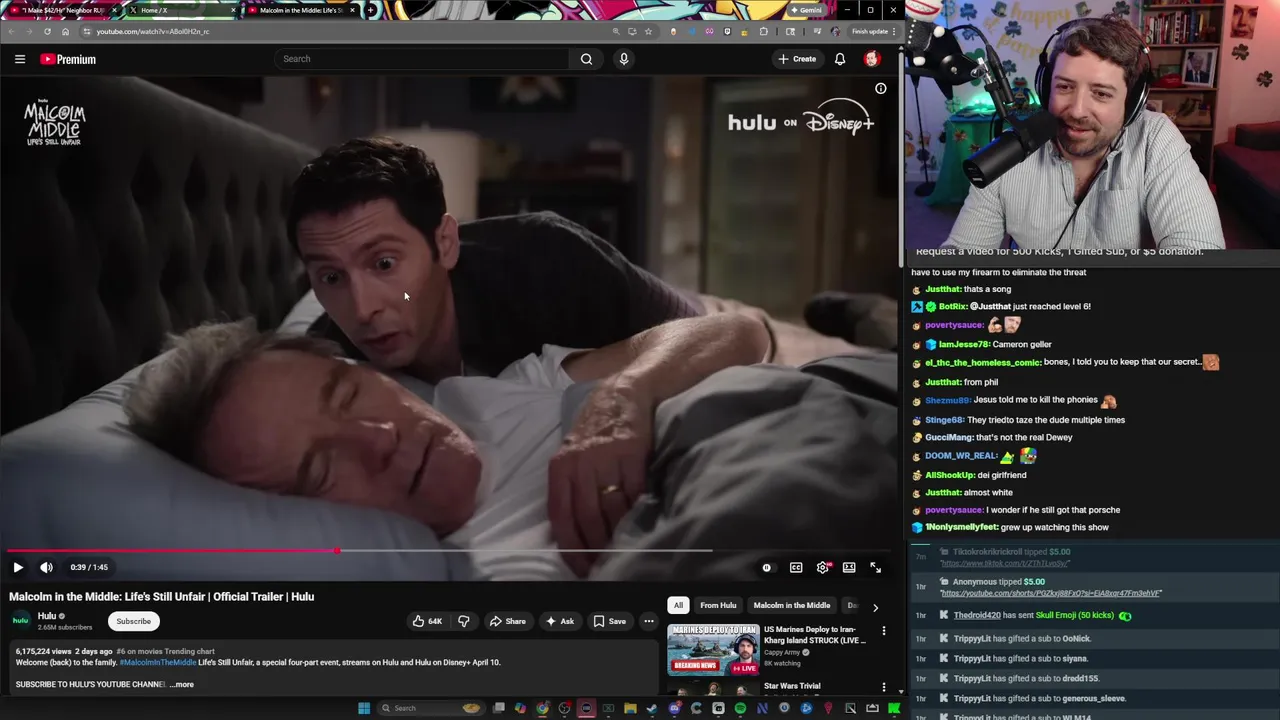This screenshot has width=1280, height=720.
Task: Open the Create menu button
Action: click(797, 59)
